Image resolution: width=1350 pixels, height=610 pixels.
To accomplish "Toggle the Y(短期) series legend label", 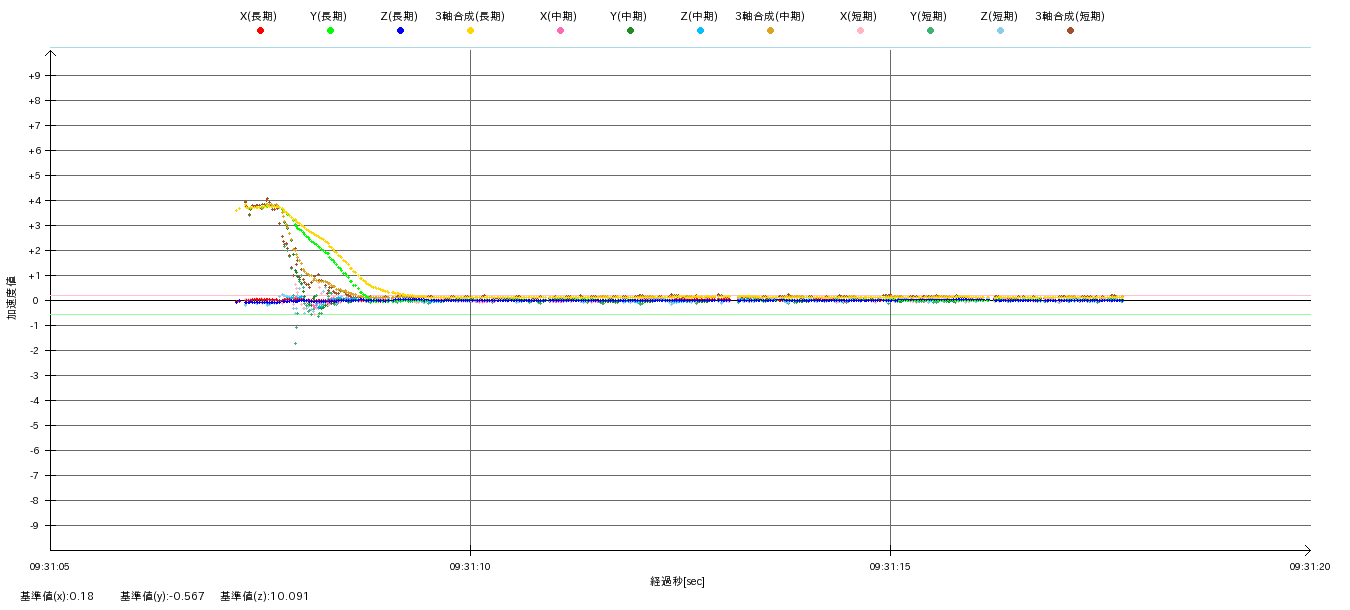I will (x=929, y=16).
